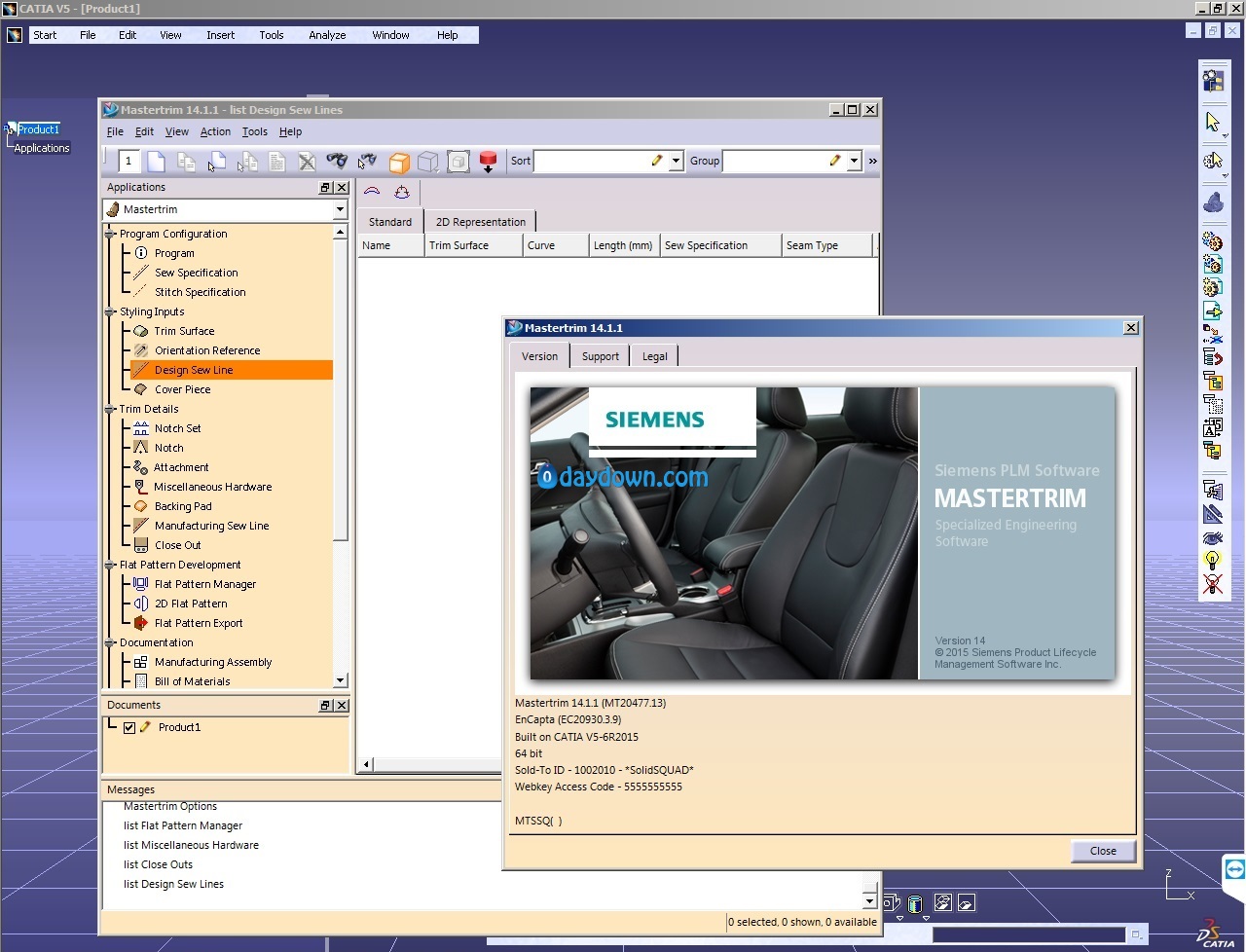1246x952 pixels.
Task: Select Flat Pattern Manager tree item
Action: (x=205, y=584)
